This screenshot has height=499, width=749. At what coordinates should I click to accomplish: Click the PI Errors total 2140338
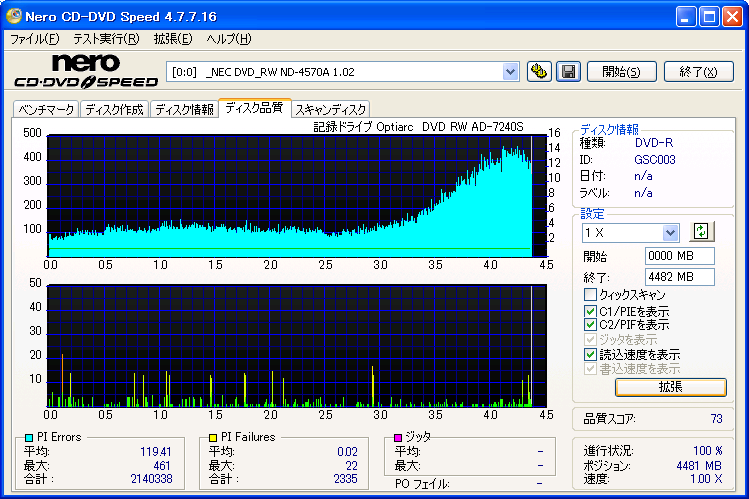click(151, 478)
